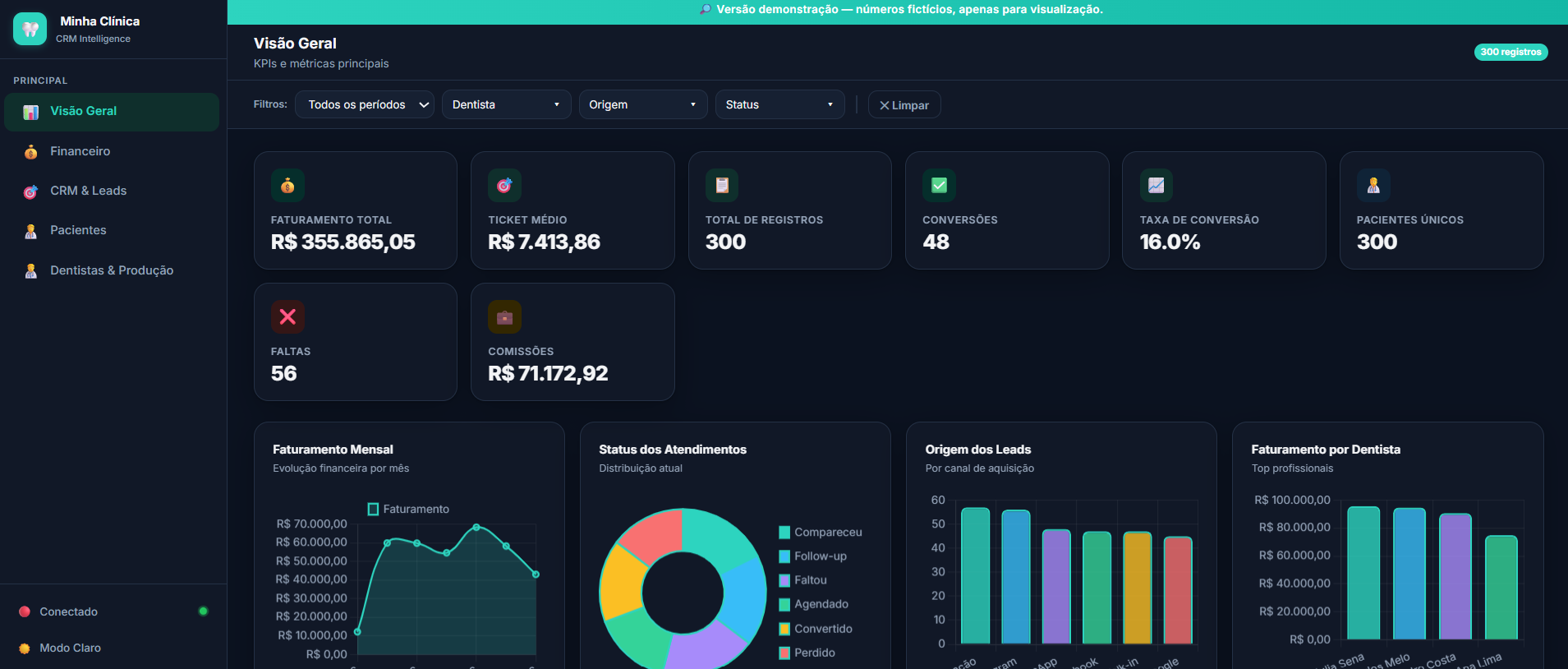The width and height of the screenshot is (1568, 669).
Task: Toggle the Faturamento dataset legend box
Action: (x=373, y=510)
